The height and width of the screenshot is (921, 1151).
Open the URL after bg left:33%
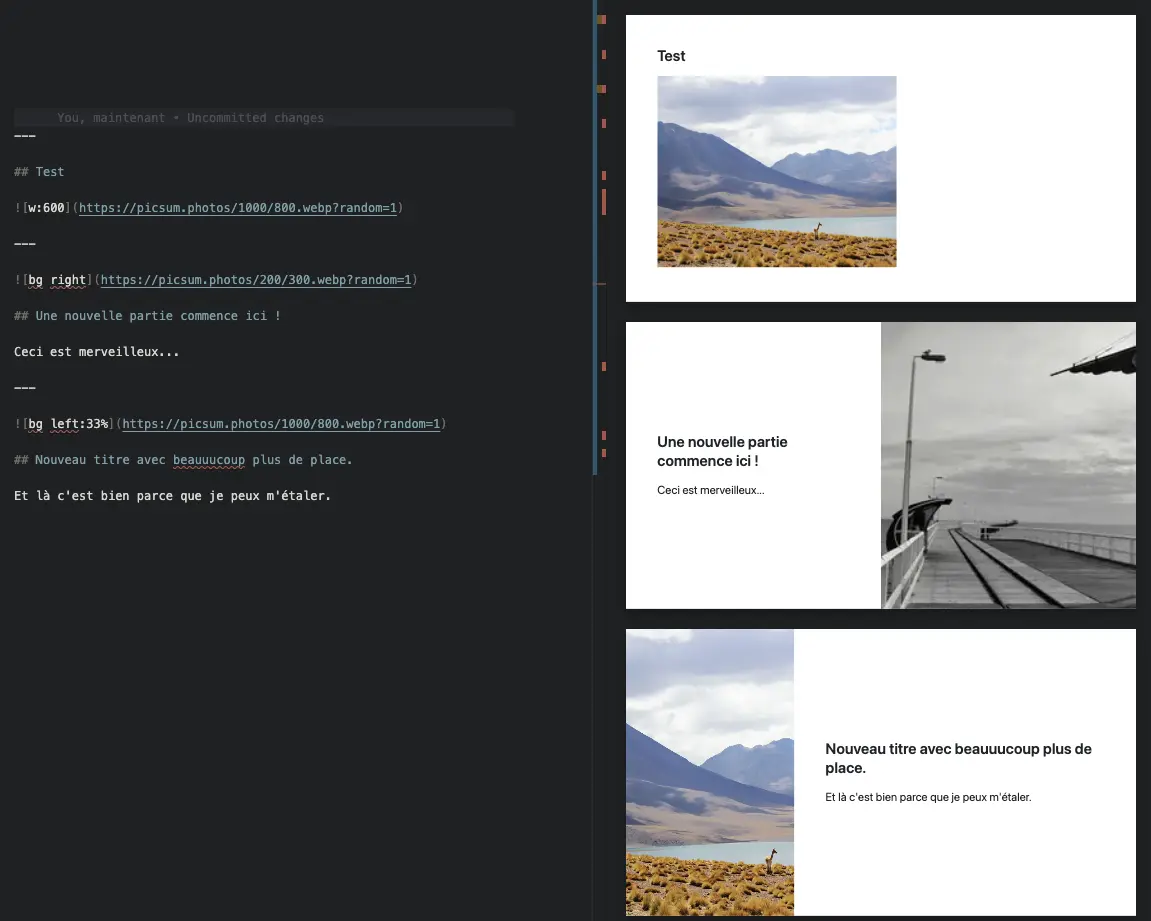pos(280,424)
